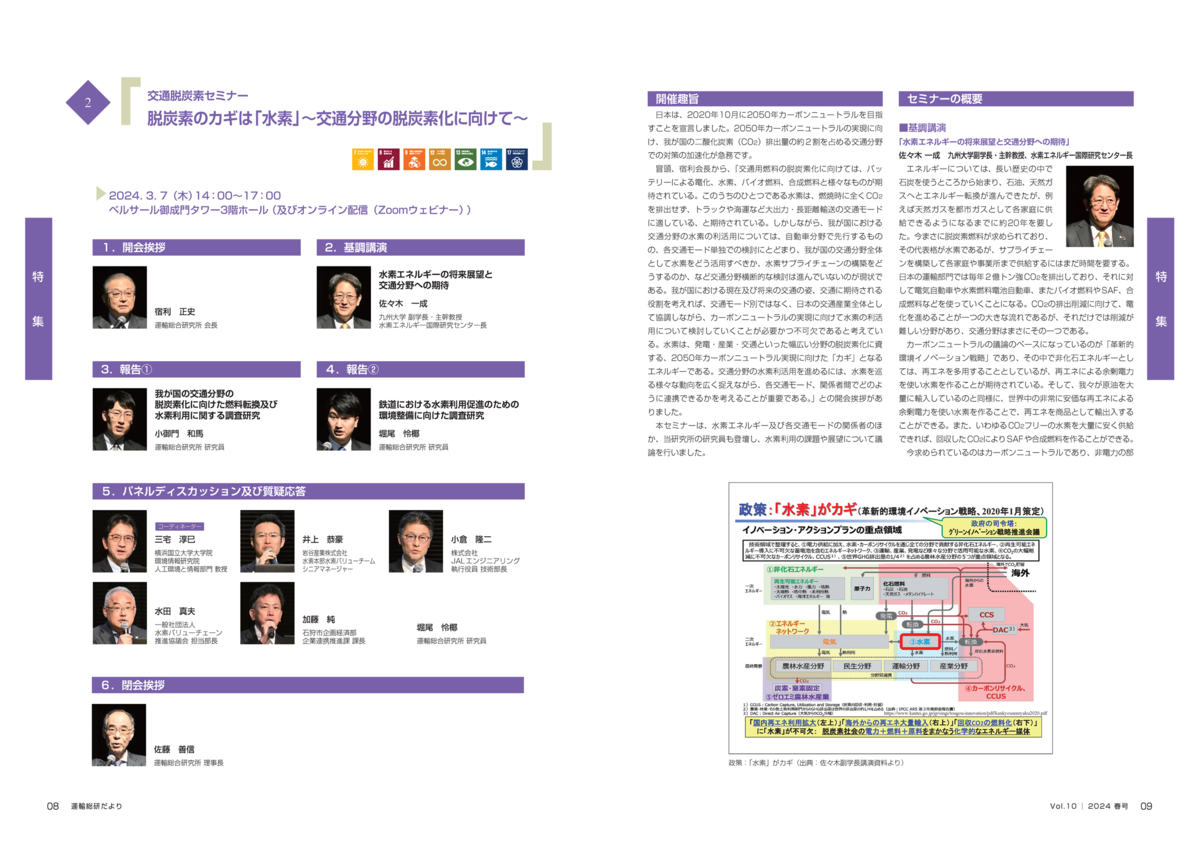Click the SDG 12 infinity loop icon

pyautogui.click(x=439, y=158)
